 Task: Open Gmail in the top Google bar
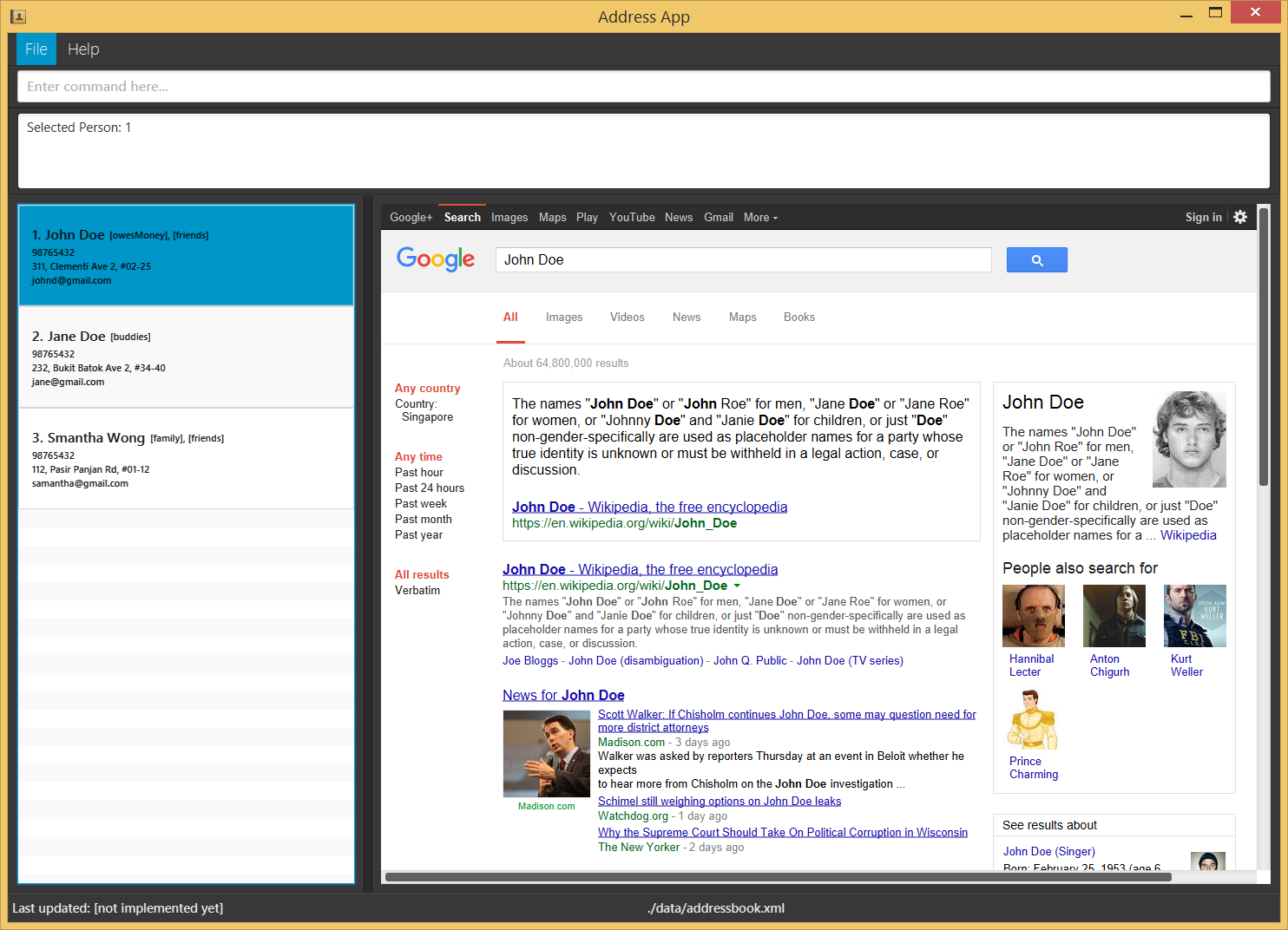(x=719, y=218)
